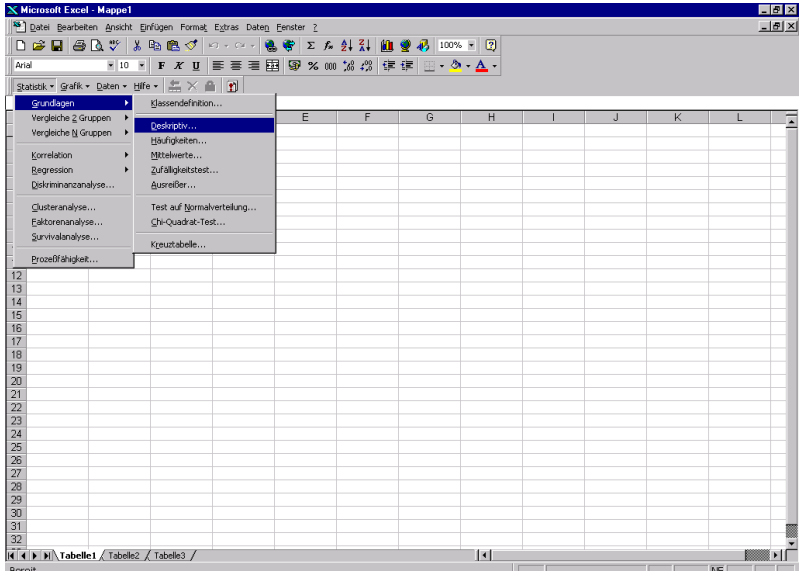
Task: Toggle bold formatting with the F button
Action: tap(161, 66)
